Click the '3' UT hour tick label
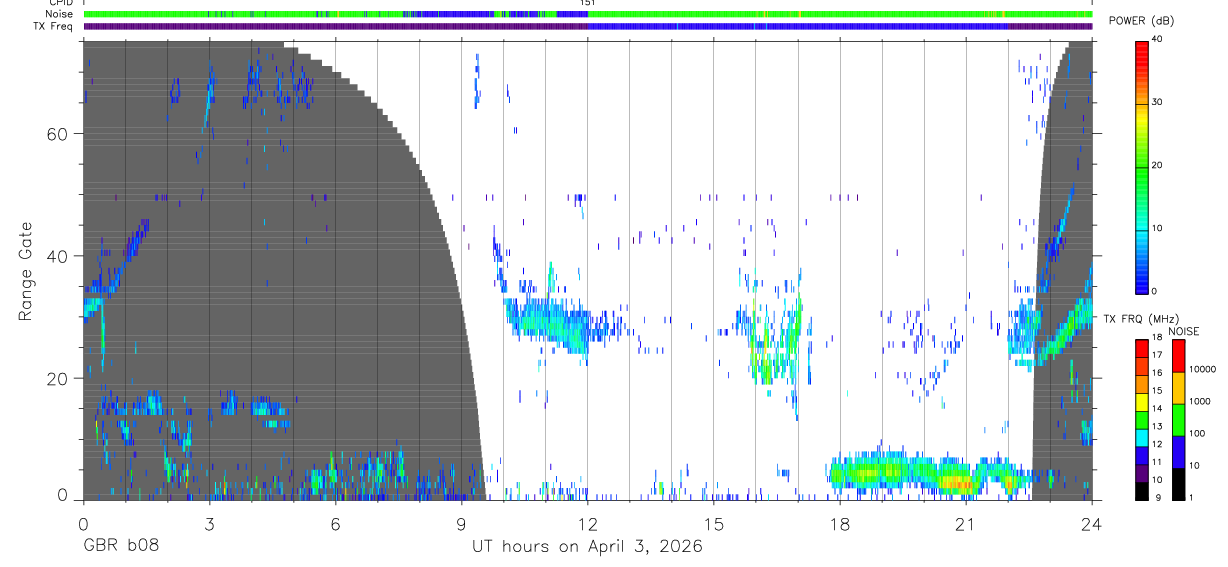Viewport: 1228px width, 567px height. pyautogui.click(x=208, y=522)
